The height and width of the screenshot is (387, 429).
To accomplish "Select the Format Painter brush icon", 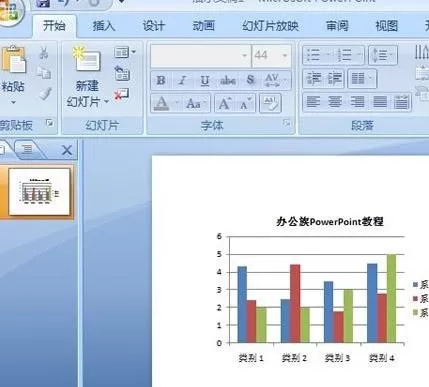I will coord(45,93).
